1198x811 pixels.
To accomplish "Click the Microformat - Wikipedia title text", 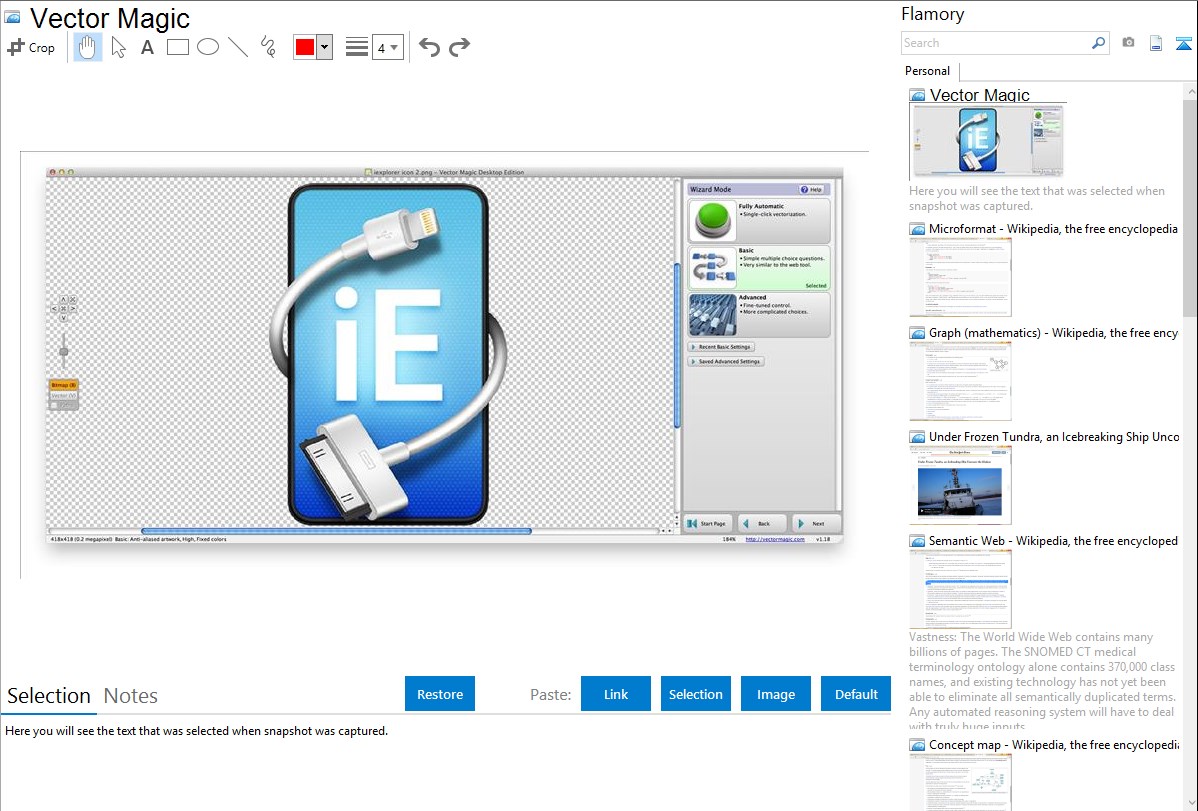I will [x=1053, y=229].
